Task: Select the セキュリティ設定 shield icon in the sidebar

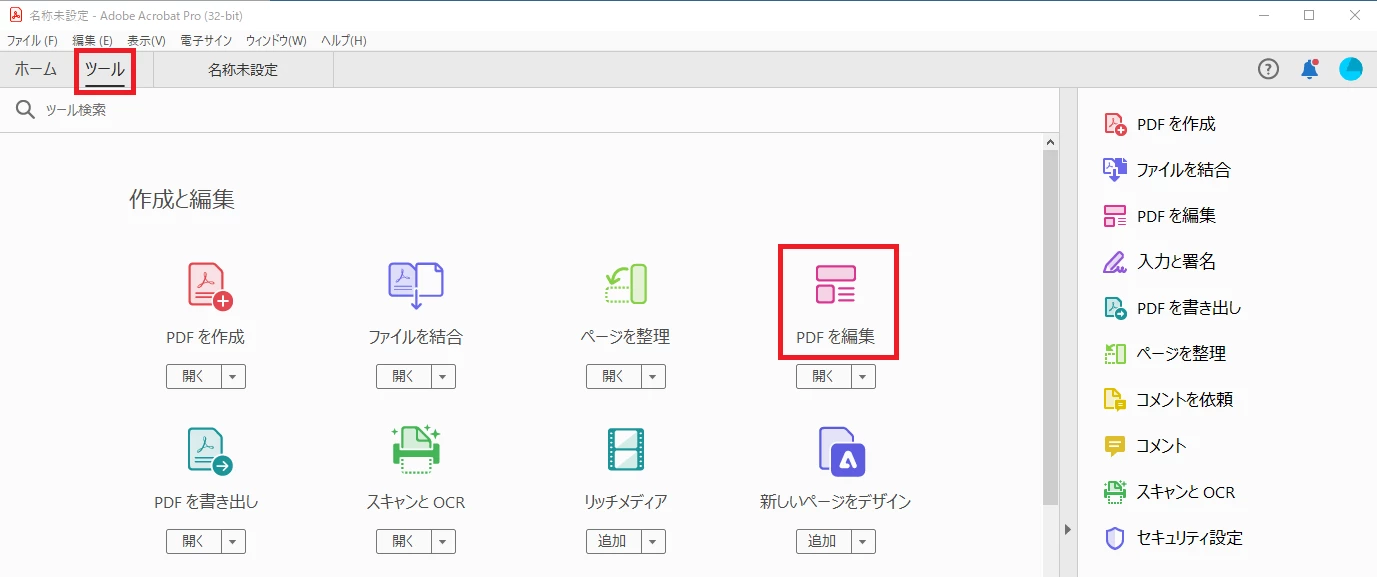Action: pyautogui.click(x=1115, y=538)
